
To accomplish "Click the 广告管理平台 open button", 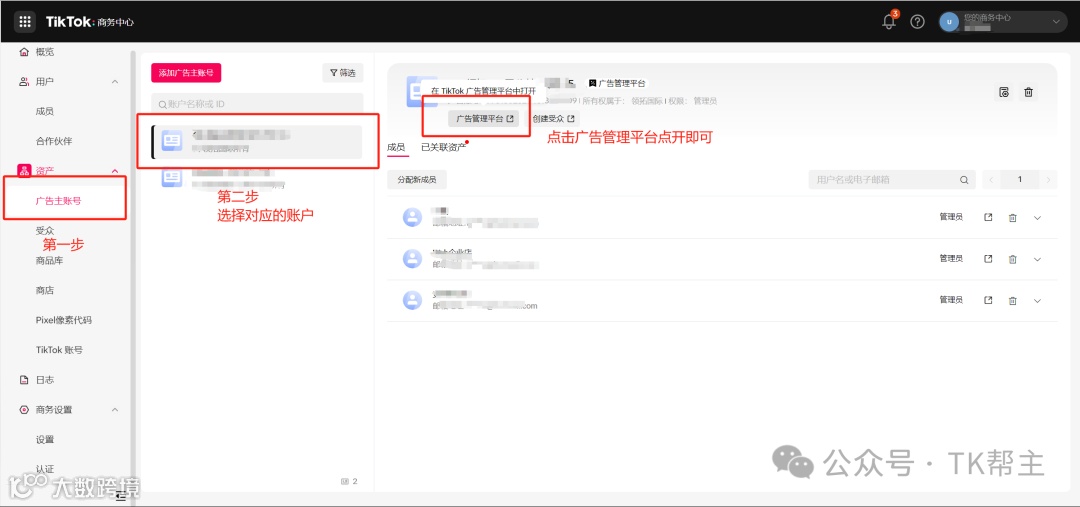I will pyautogui.click(x=483, y=118).
